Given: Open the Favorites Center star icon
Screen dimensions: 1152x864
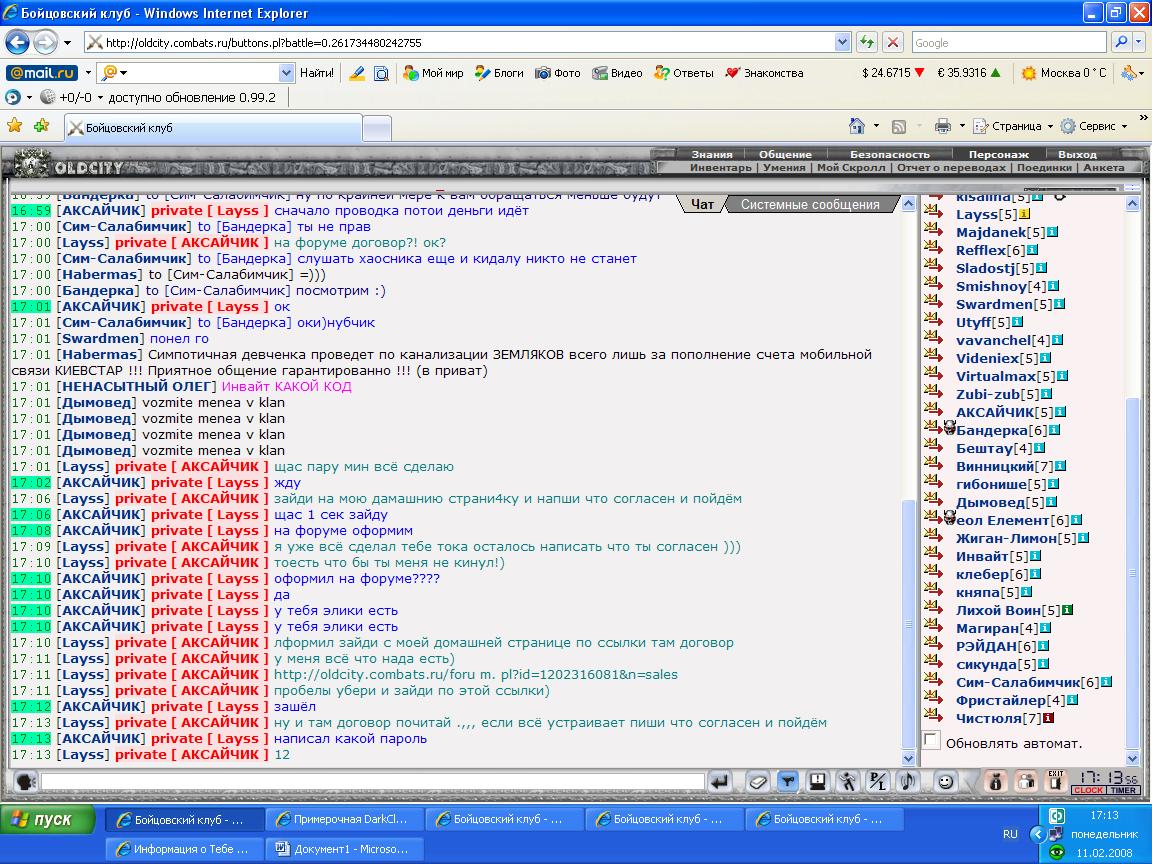Looking at the screenshot, I should 15,126.
